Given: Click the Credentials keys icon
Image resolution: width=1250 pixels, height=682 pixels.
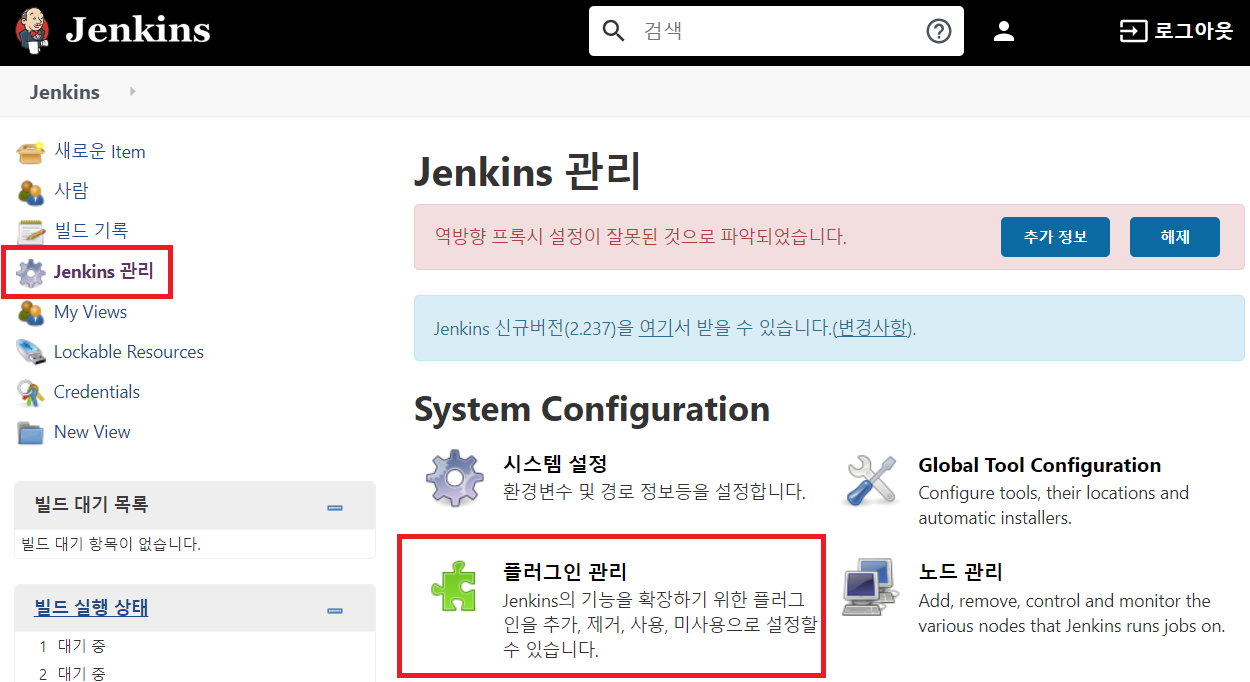Looking at the screenshot, I should tap(31, 392).
